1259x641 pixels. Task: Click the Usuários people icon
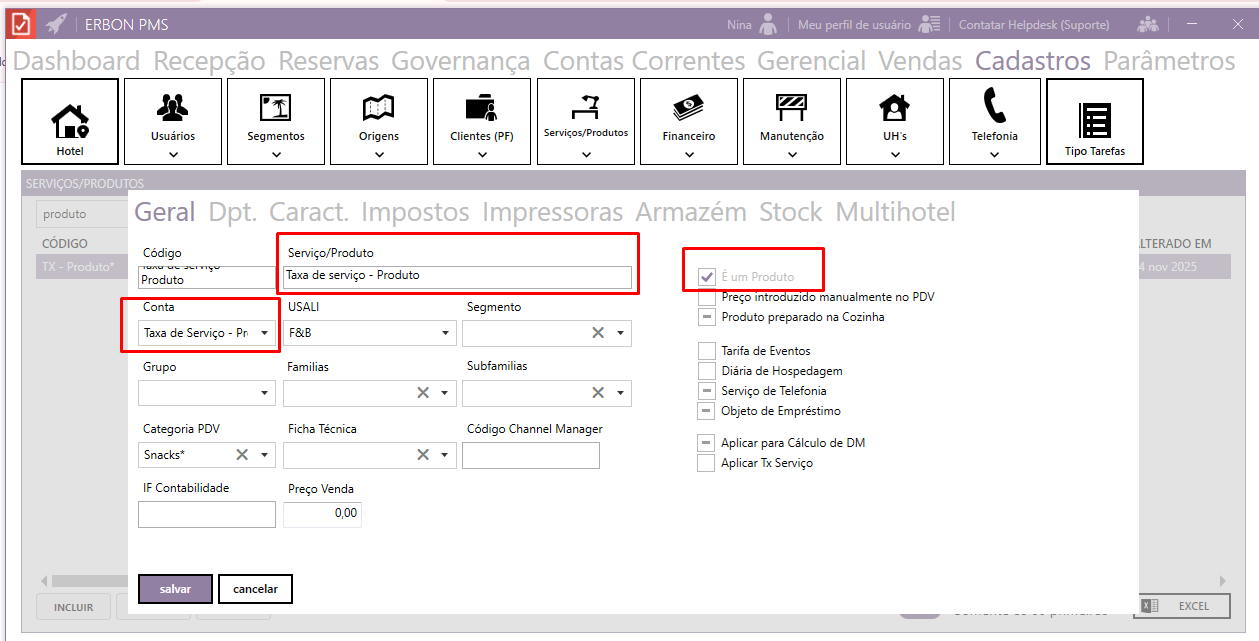pyautogui.click(x=173, y=106)
